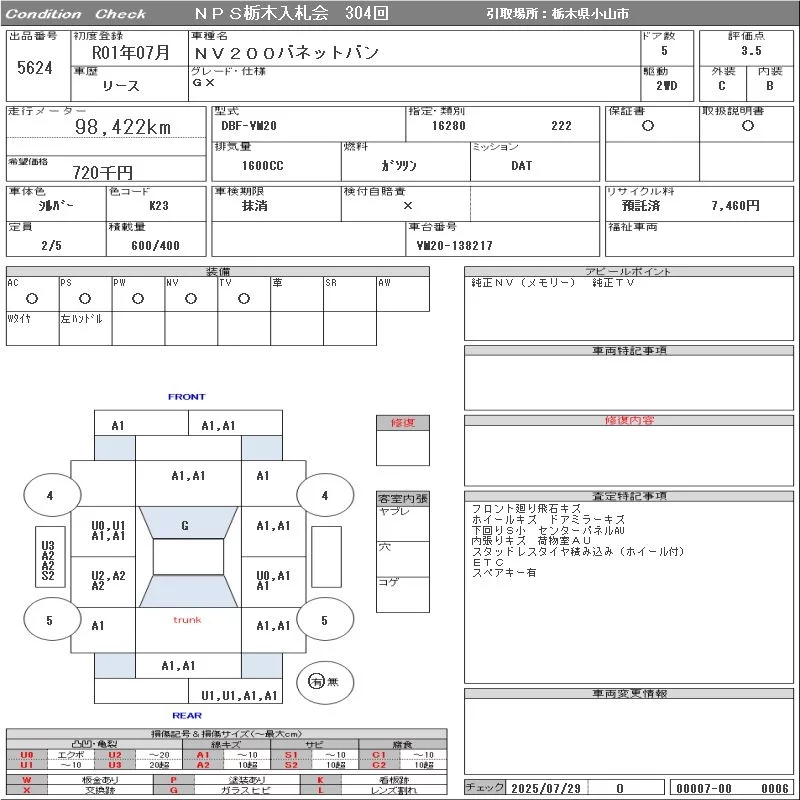The image size is (800, 800).
Task: Click the AC equipment circle mark
Action: coord(32,299)
